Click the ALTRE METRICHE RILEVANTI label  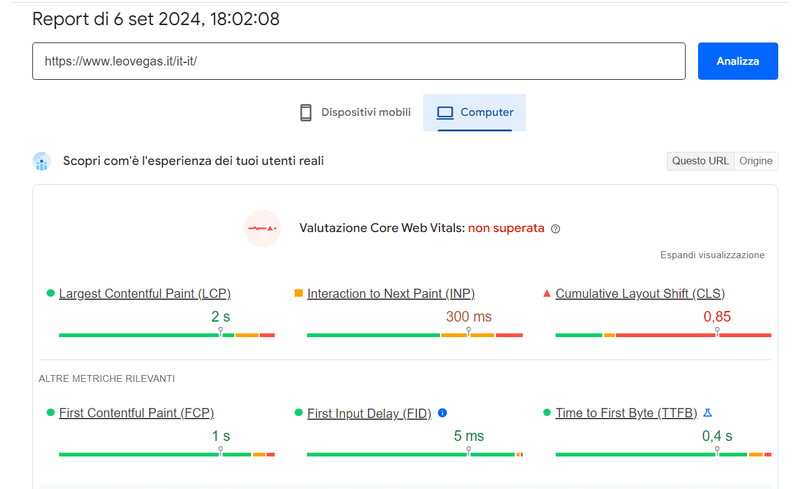click(107, 379)
